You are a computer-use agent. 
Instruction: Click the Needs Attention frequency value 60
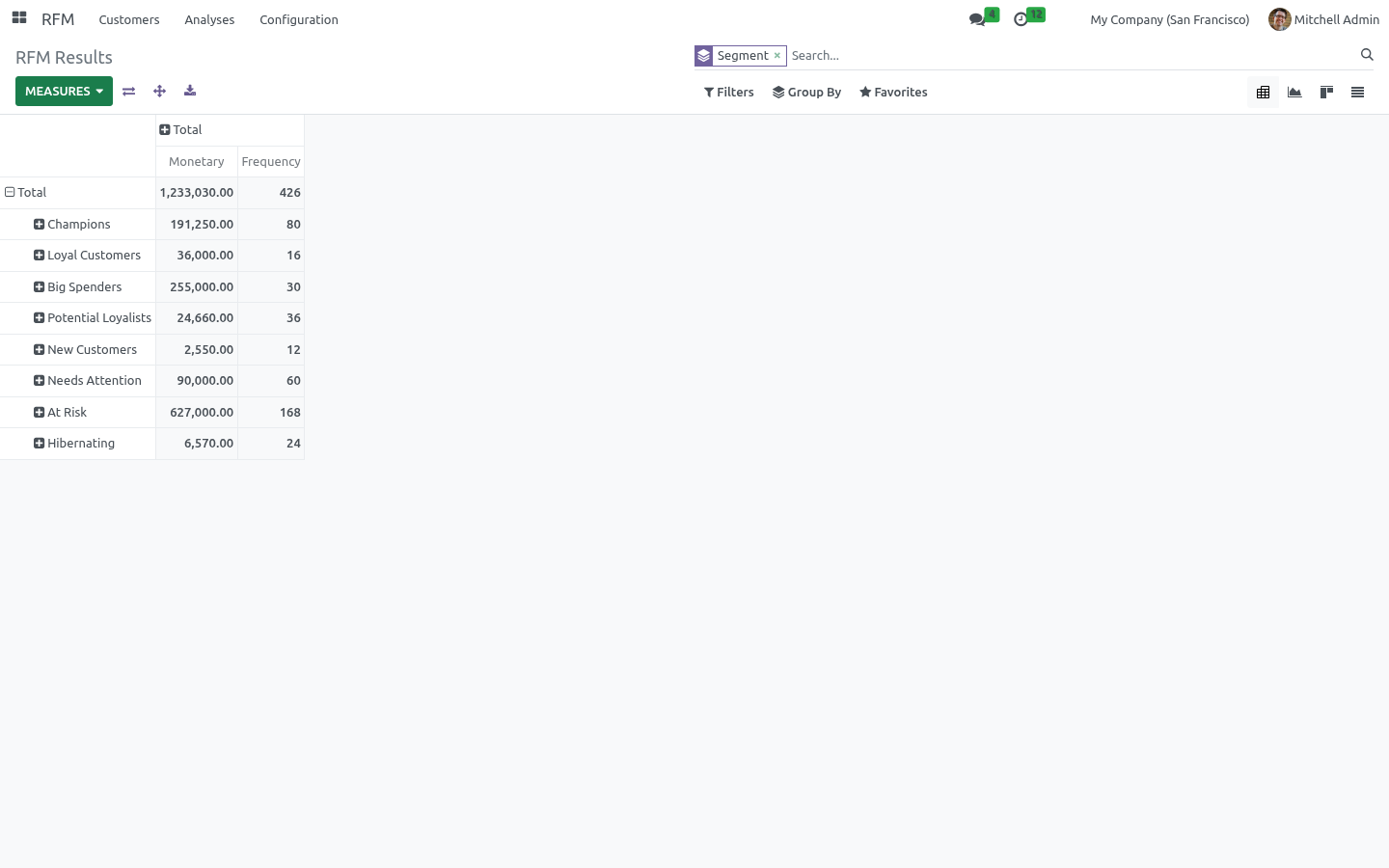coord(271,381)
